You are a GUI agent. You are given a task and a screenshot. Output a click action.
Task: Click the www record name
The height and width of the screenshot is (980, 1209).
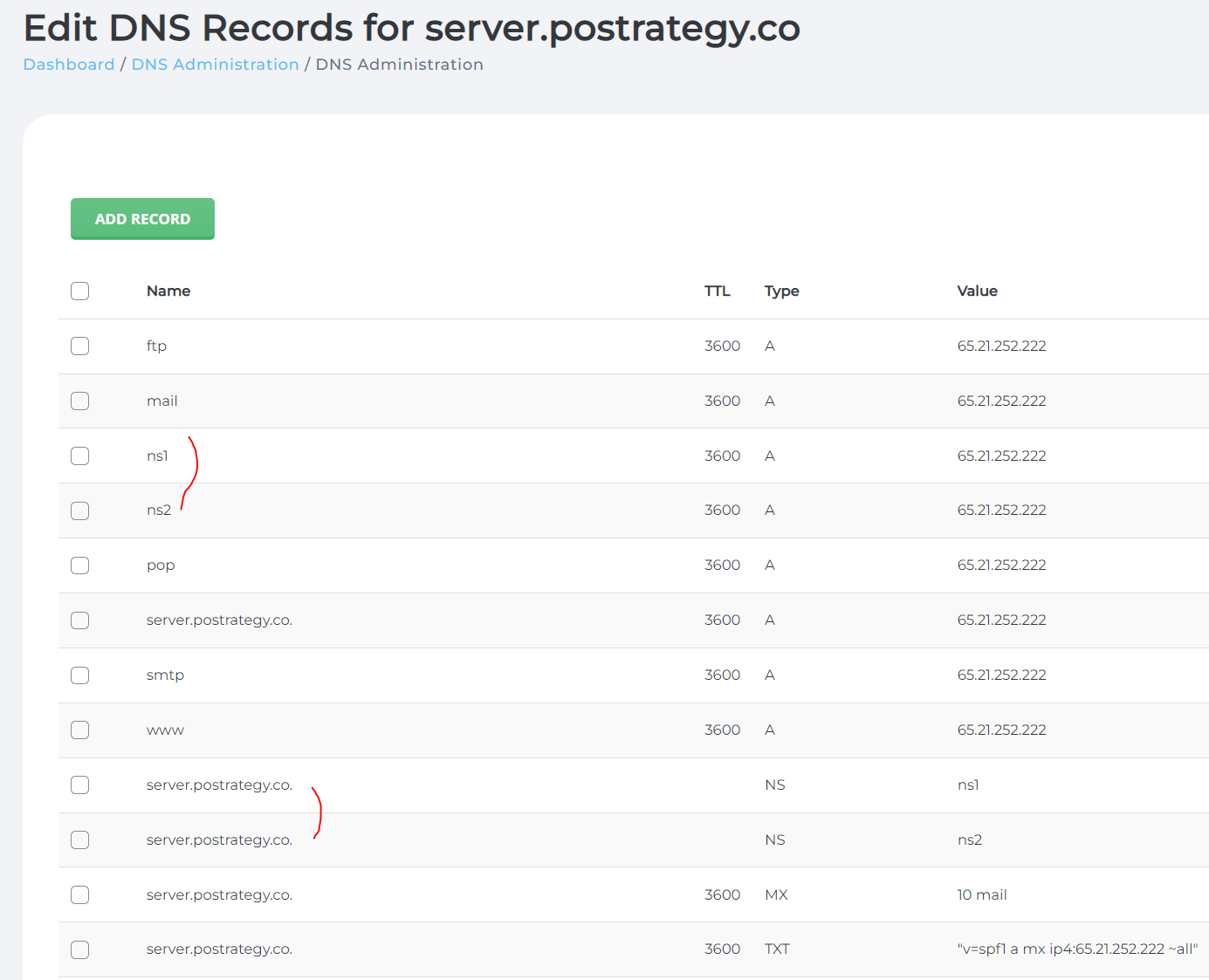(165, 730)
